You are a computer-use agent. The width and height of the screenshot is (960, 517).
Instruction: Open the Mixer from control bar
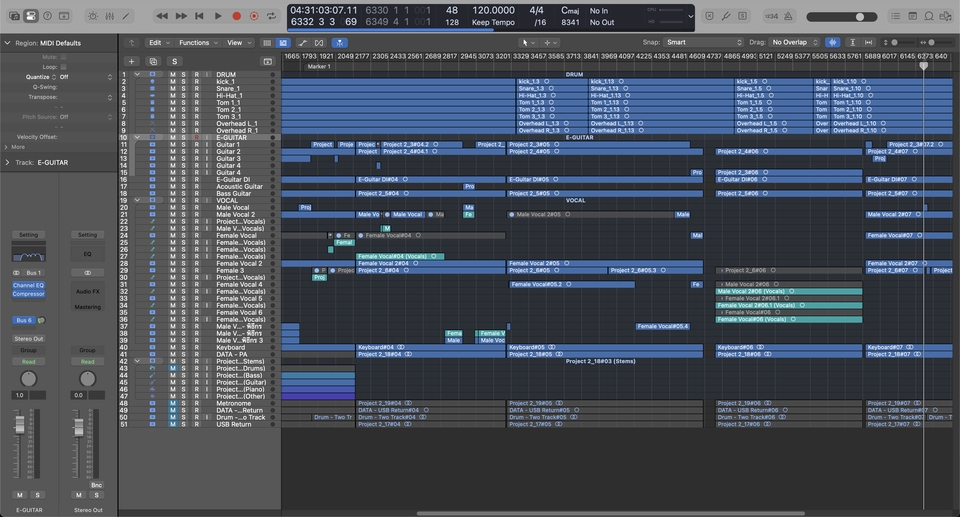(109, 16)
